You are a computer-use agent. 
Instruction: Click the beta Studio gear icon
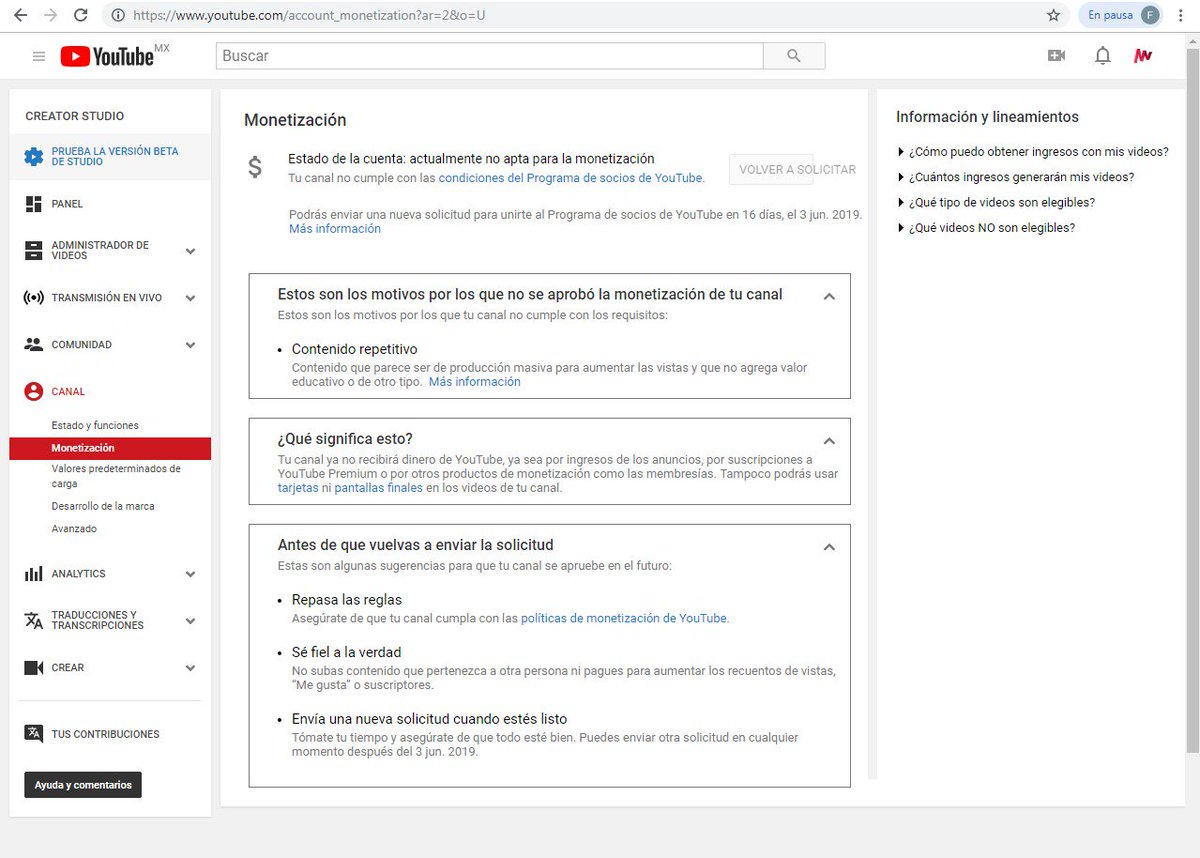click(x=33, y=156)
